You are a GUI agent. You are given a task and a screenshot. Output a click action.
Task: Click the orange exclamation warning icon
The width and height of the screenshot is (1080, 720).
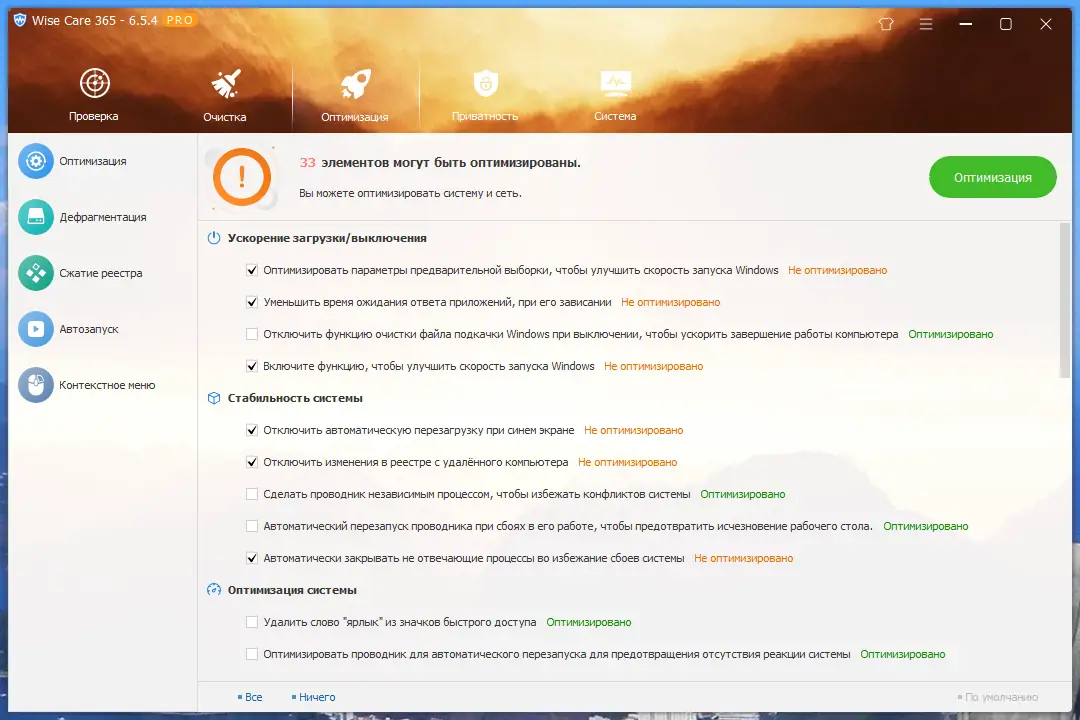242,177
